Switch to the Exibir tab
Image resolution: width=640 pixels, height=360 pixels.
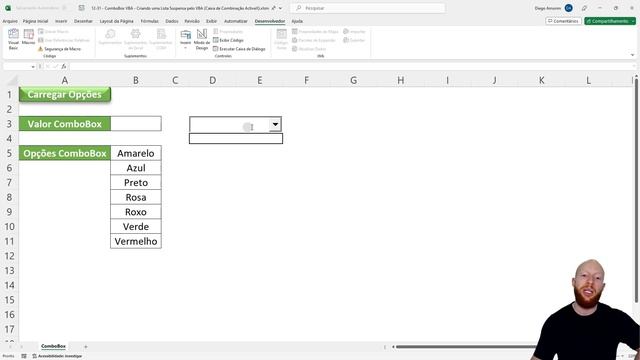click(x=211, y=21)
